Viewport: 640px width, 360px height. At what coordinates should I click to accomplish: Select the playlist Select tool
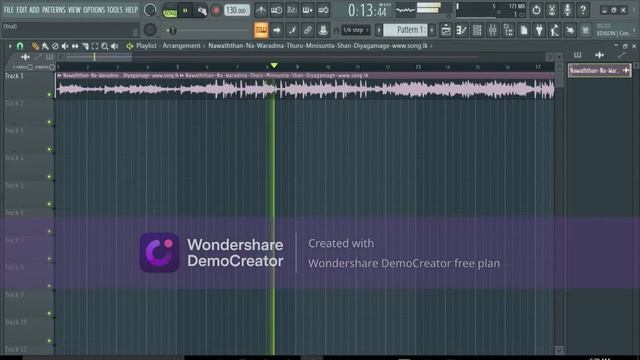95,46
